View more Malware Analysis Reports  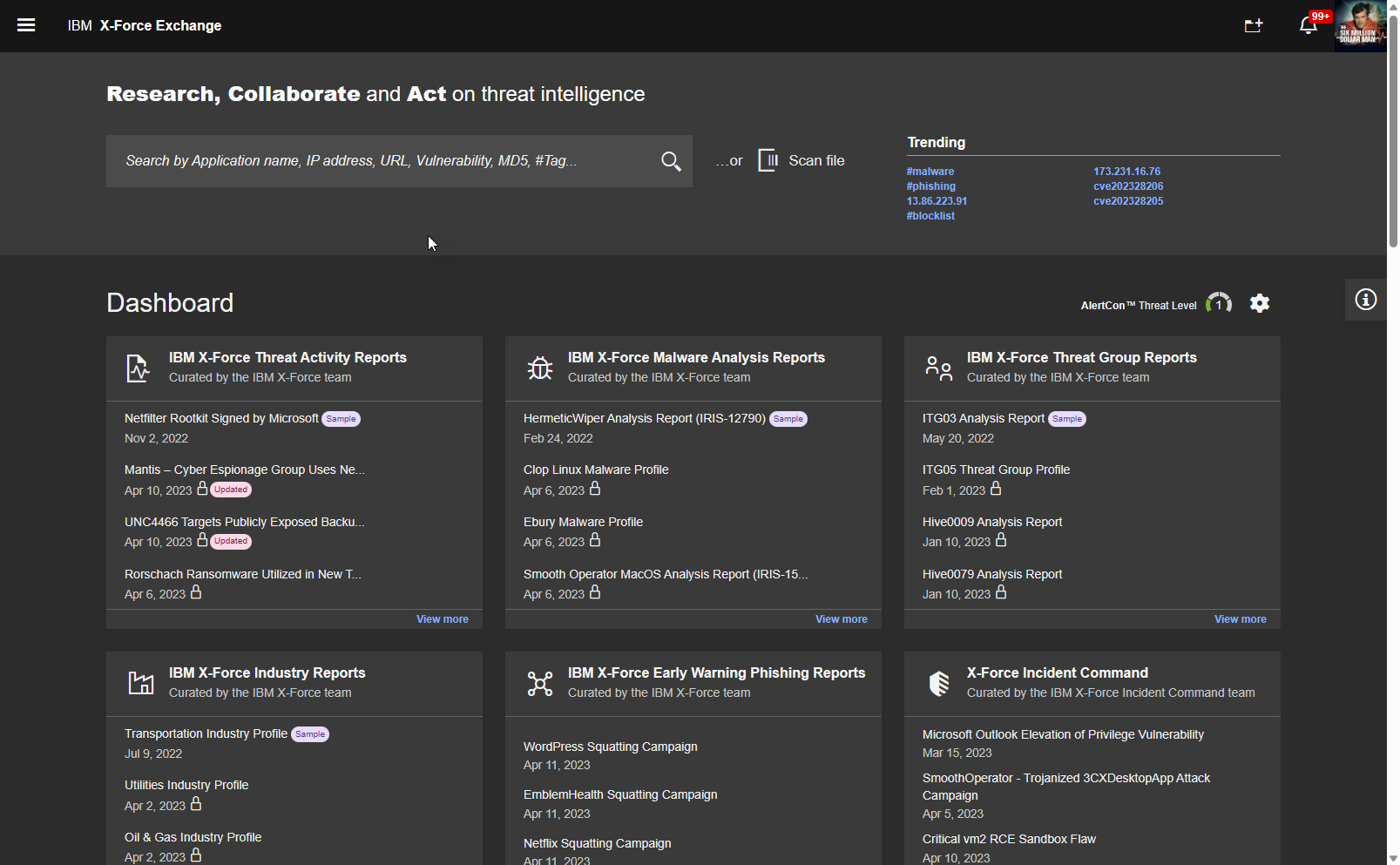click(x=841, y=619)
